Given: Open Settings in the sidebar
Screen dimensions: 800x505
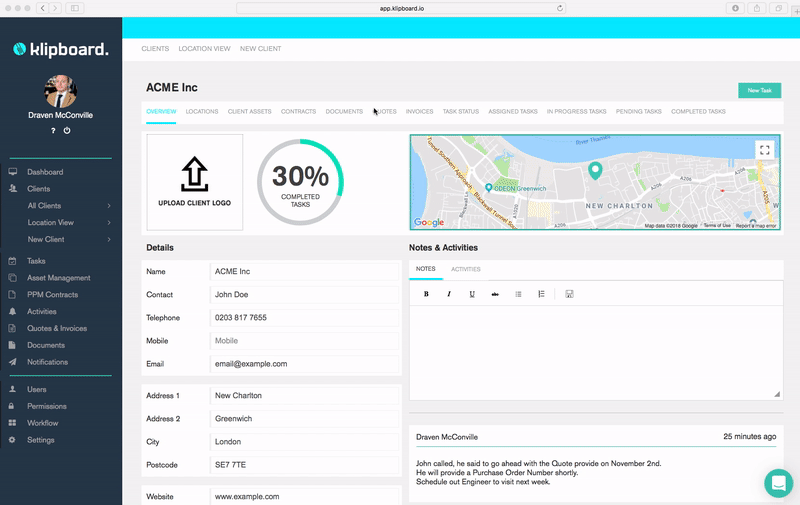Looking at the screenshot, I should click(x=40, y=440).
